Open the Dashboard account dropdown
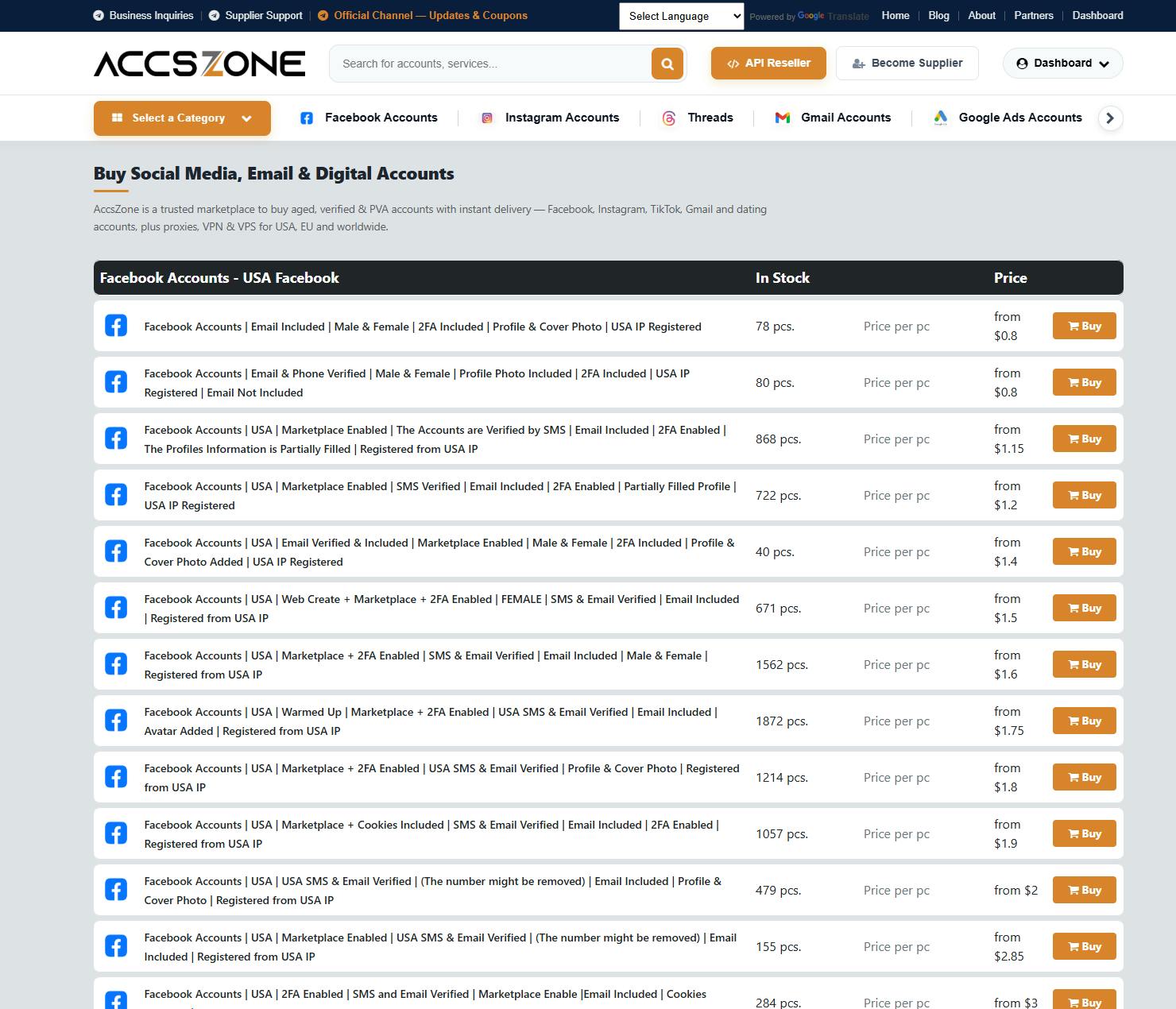 pyautogui.click(x=1062, y=64)
